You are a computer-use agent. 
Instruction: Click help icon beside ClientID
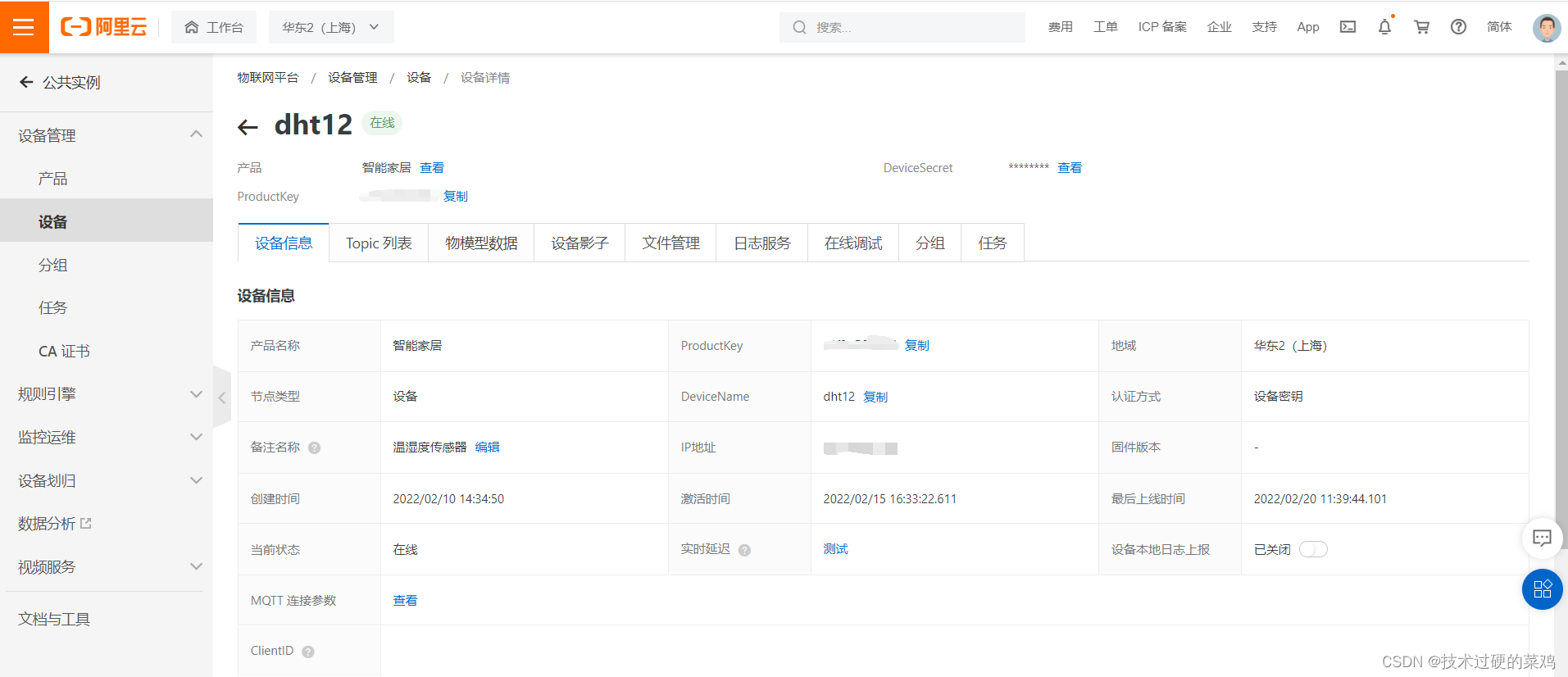tap(308, 652)
